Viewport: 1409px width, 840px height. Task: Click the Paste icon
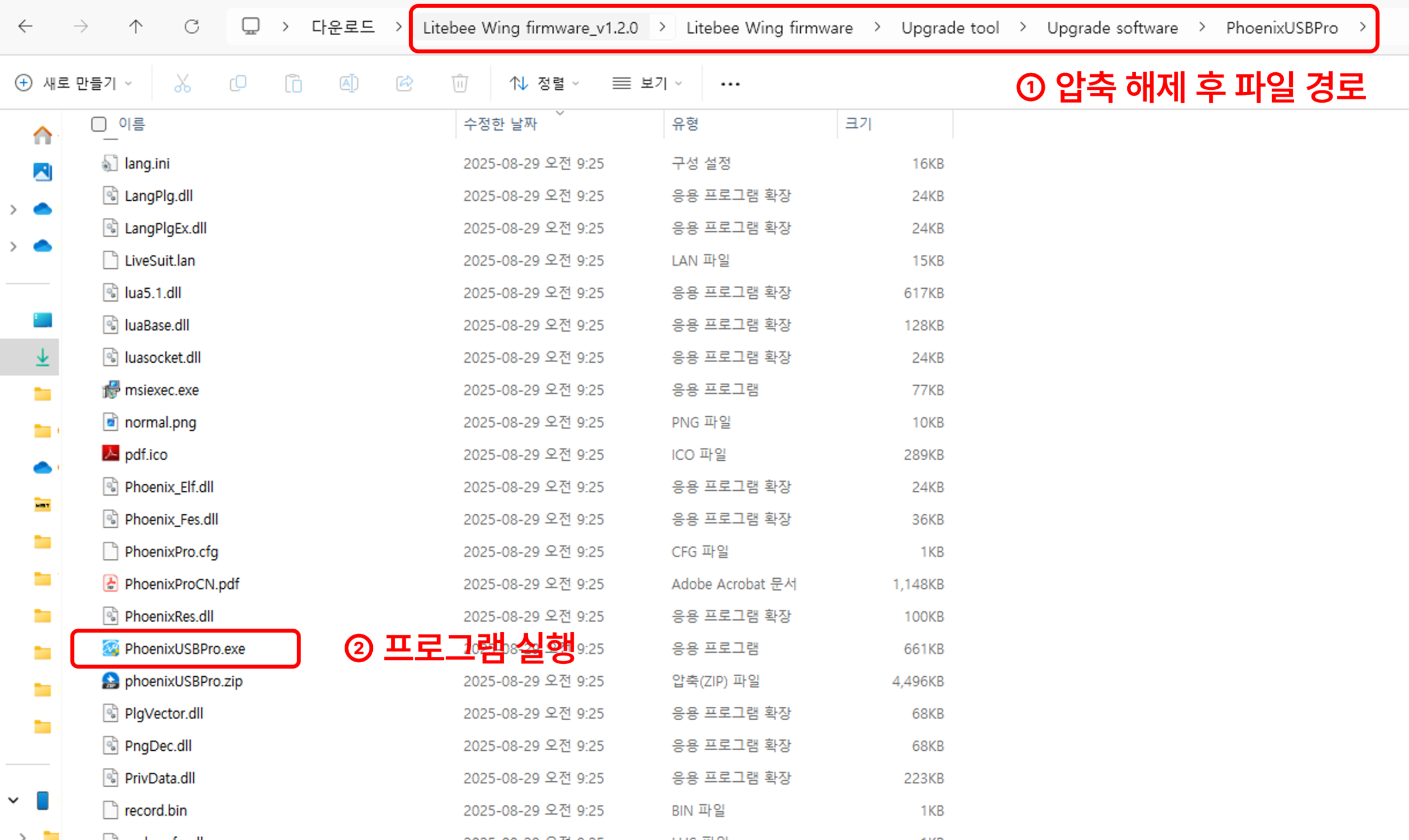pyautogui.click(x=294, y=83)
